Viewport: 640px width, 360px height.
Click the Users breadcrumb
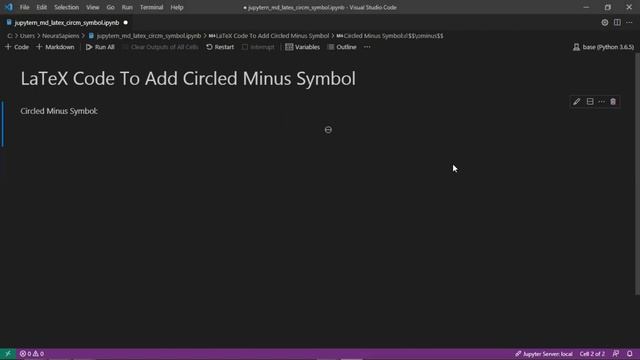coord(27,36)
